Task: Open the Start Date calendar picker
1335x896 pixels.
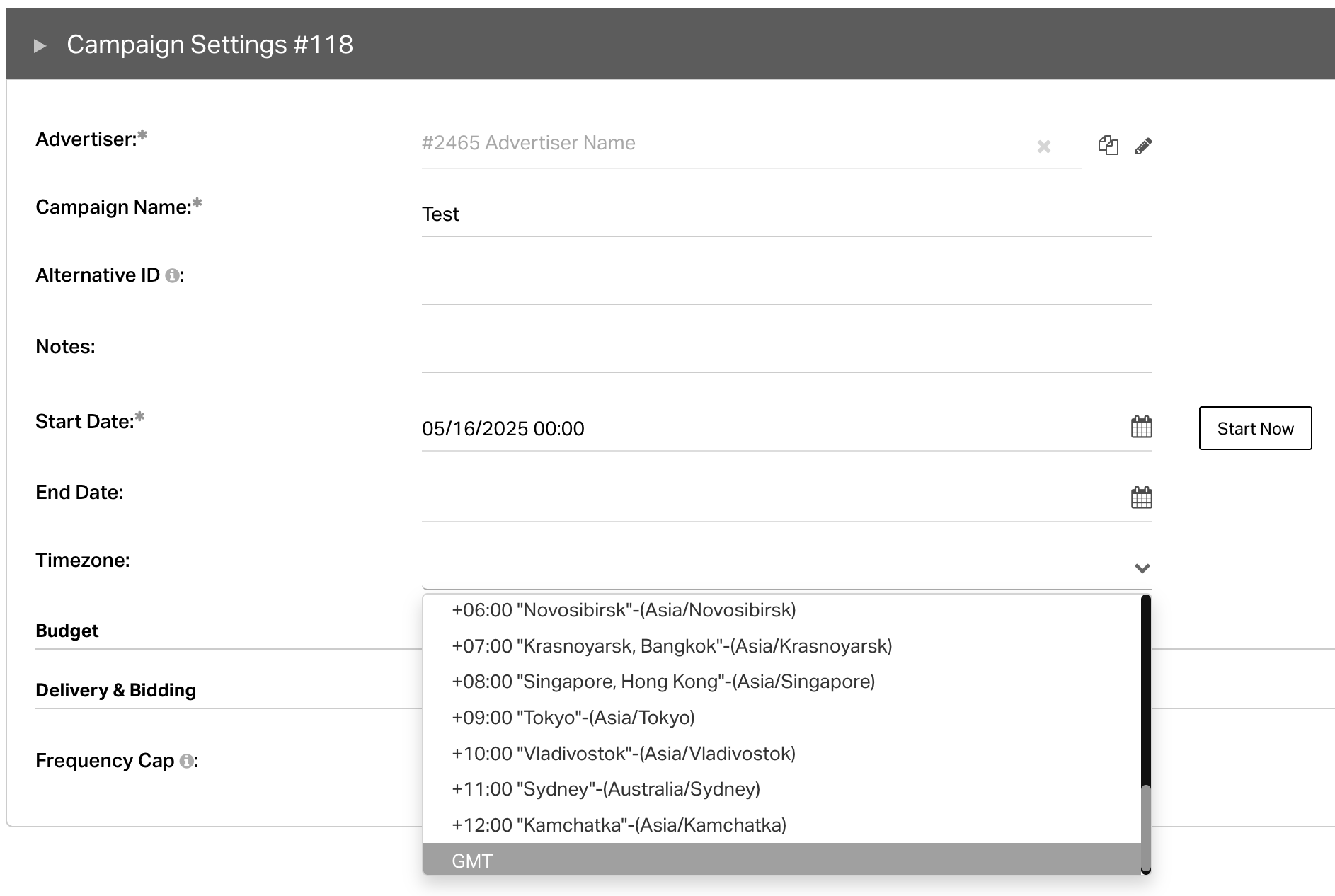Action: tap(1141, 427)
